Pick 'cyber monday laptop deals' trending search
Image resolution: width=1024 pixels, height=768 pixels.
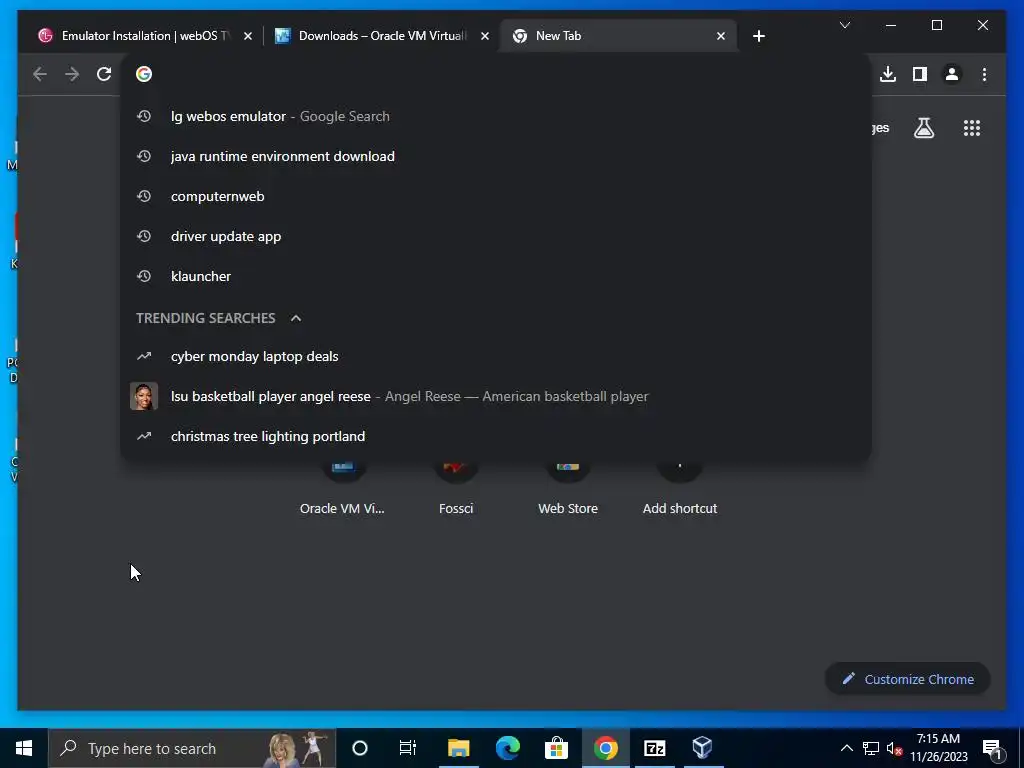point(496,357)
